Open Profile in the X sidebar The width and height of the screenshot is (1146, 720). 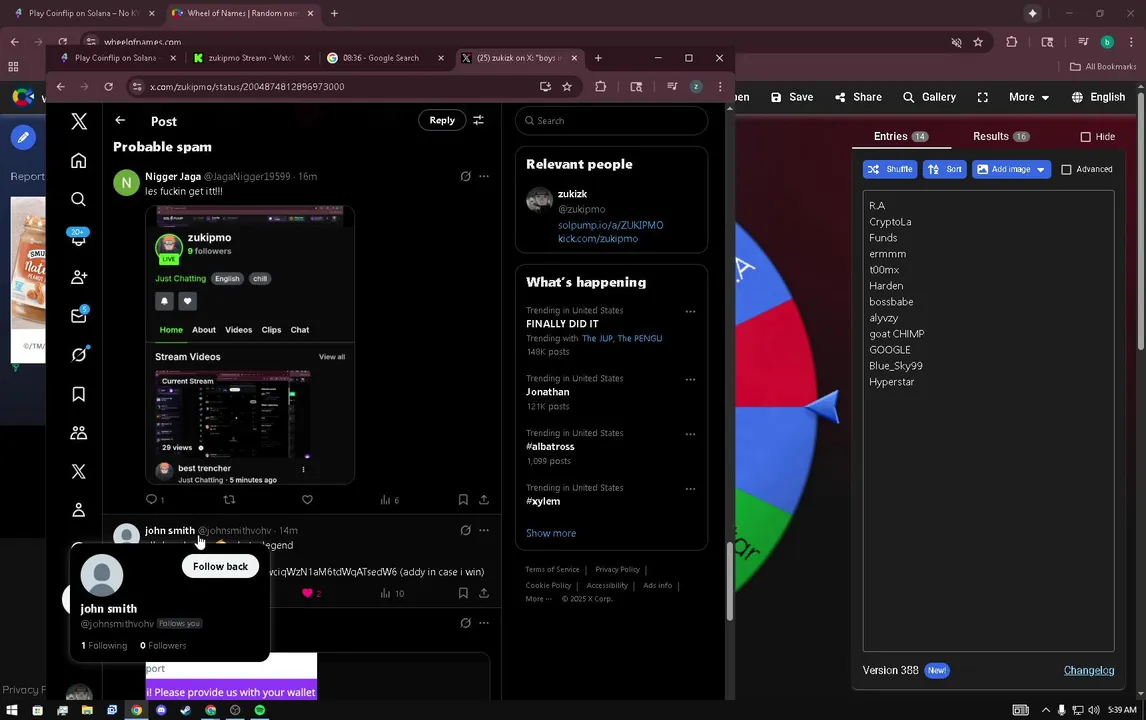[78, 509]
